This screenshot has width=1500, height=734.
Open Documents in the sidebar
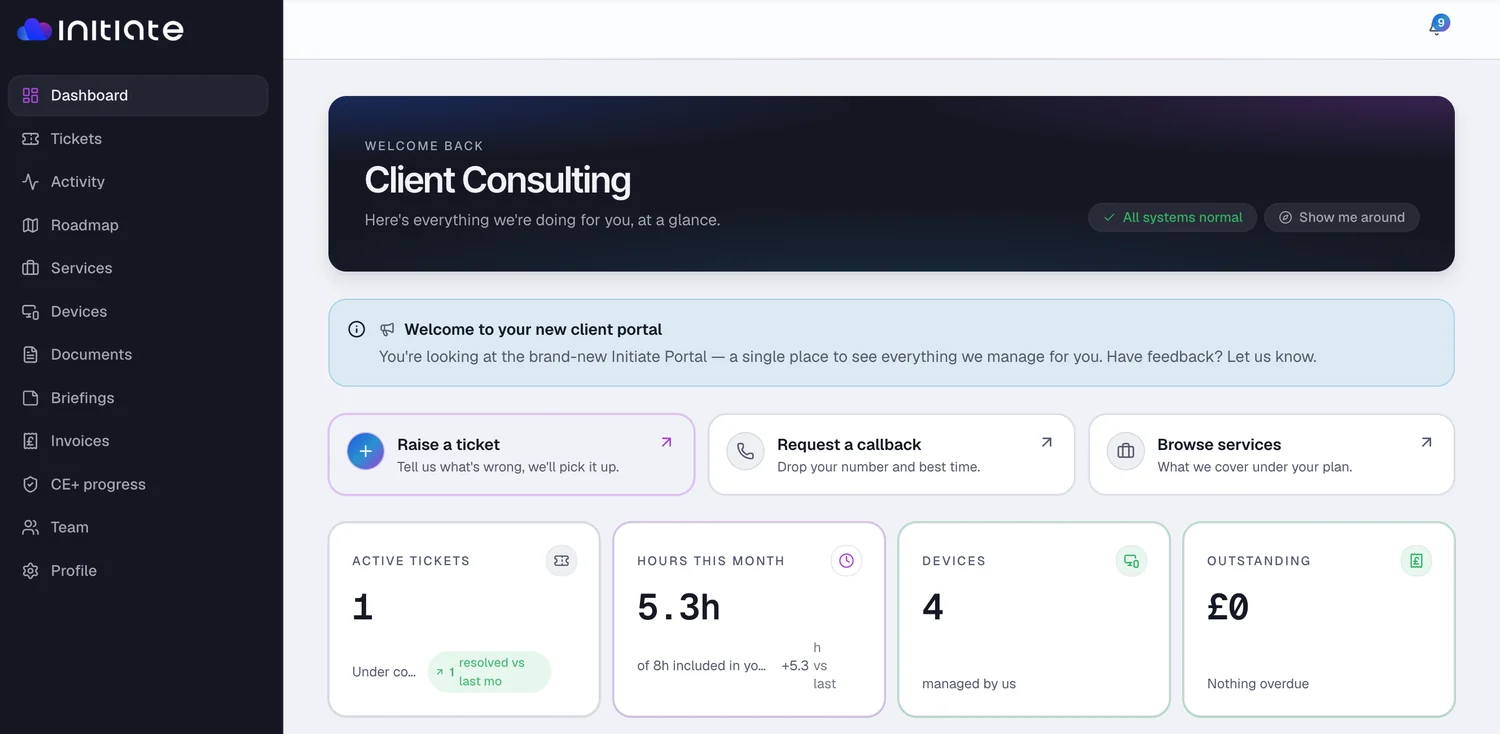coord(138,355)
